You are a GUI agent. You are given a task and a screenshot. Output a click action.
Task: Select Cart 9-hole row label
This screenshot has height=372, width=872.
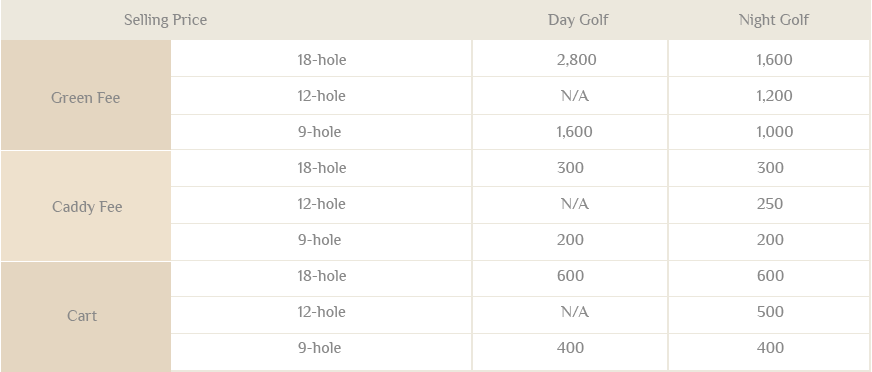pyautogui.click(x=319, y=348)
